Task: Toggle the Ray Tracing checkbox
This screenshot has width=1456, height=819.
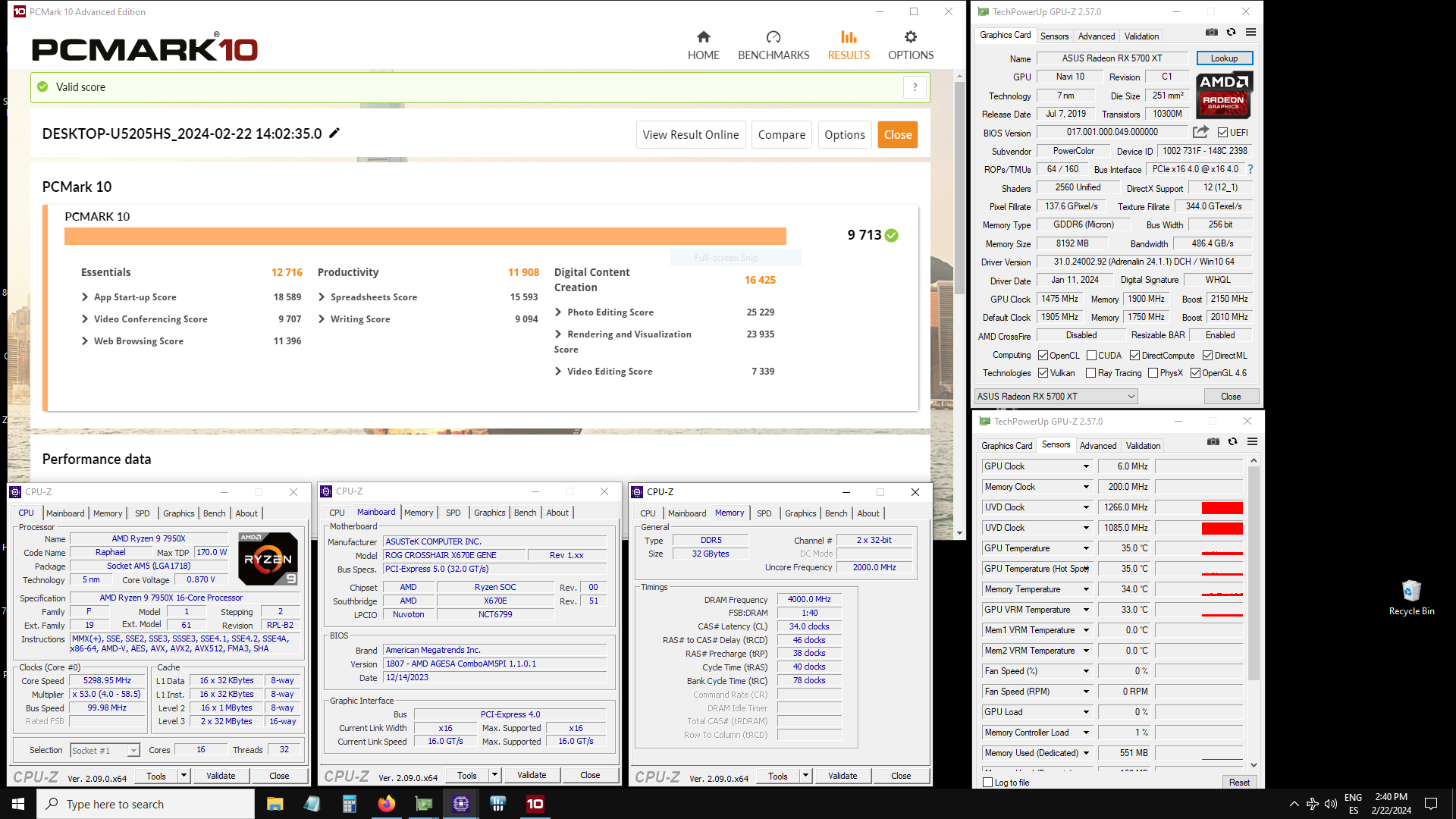Action: click(1091, 373)
